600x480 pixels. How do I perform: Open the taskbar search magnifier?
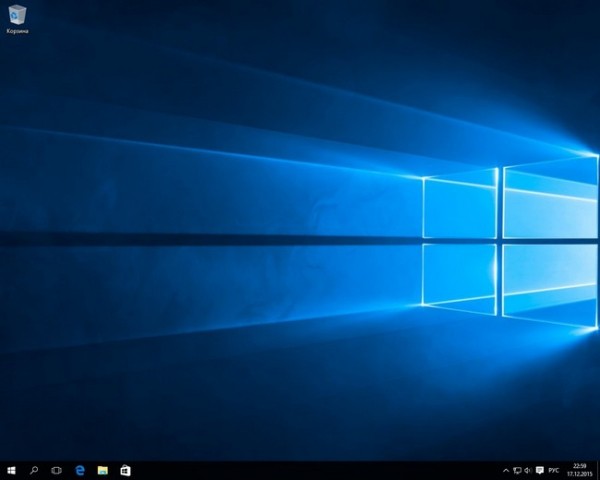(x=34, y=470)
